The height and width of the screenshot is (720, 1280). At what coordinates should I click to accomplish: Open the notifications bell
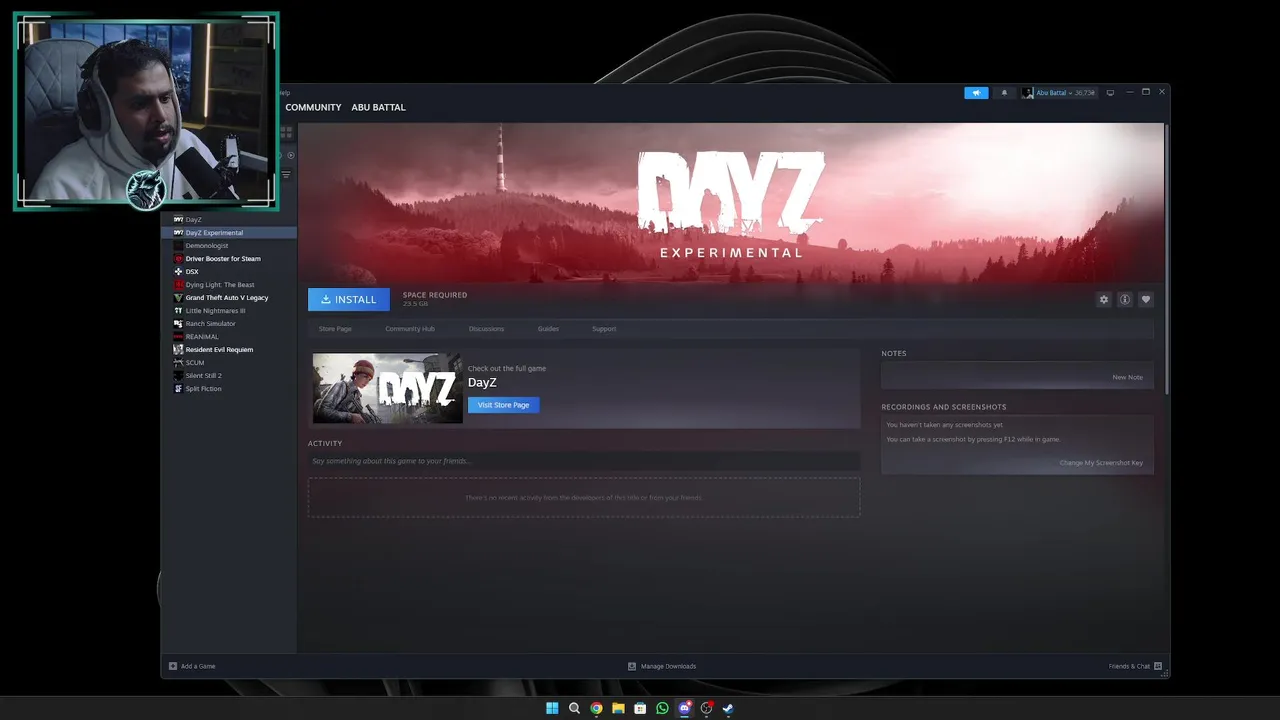[x=1005, y=93]
